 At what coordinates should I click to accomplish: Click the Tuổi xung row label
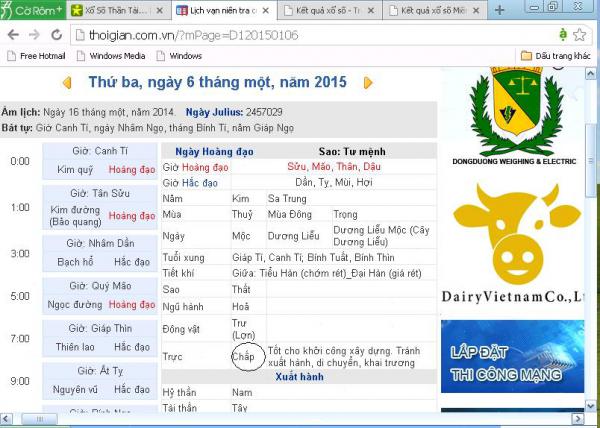point(183,258)
